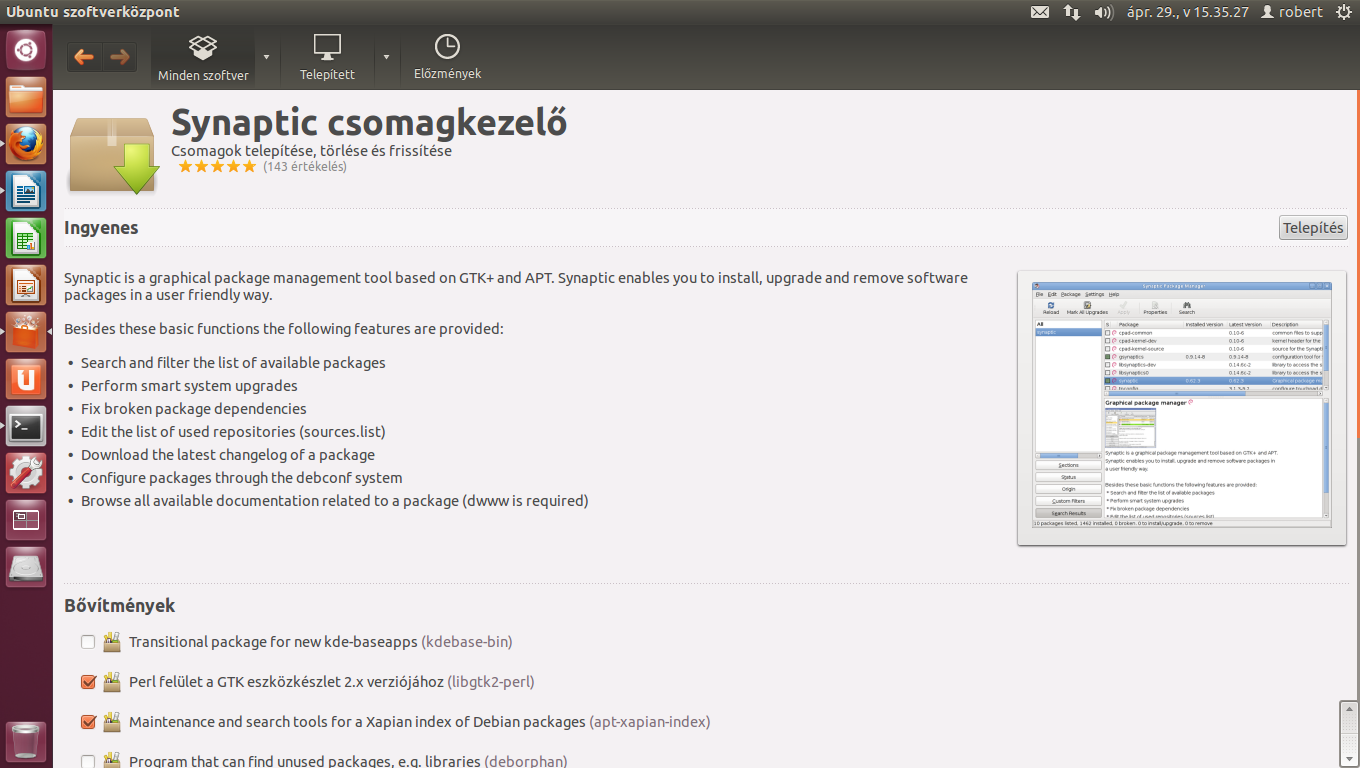Click 'Configure packages through the debconf system'
The image size is (1360, 768).
click(x=242, y=478)
